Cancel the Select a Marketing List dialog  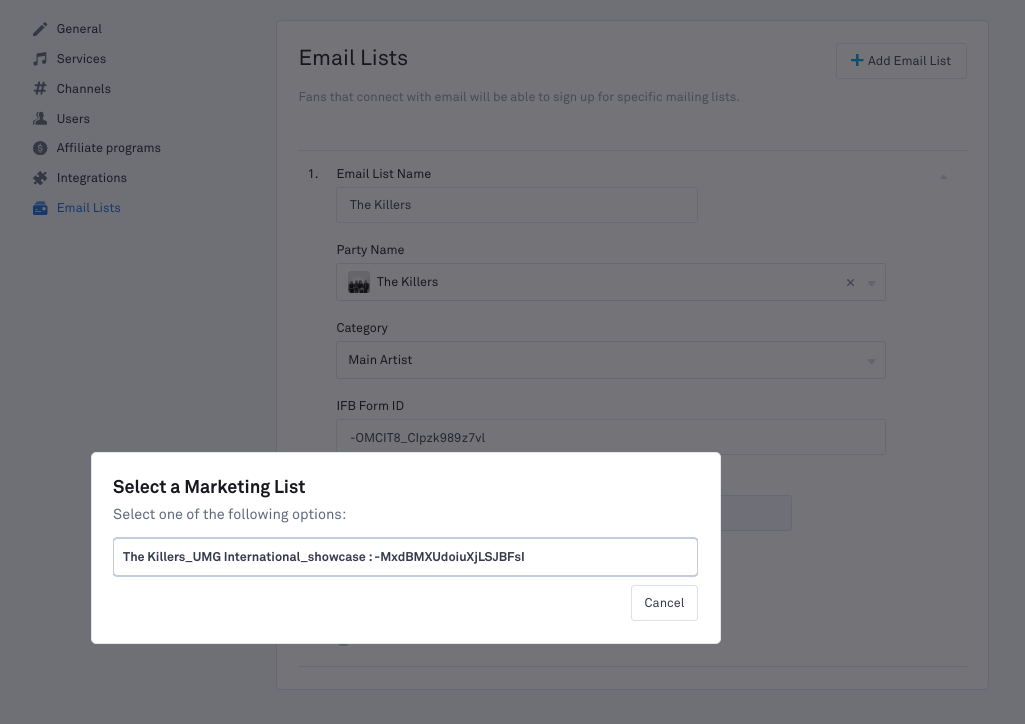(664, 603)
